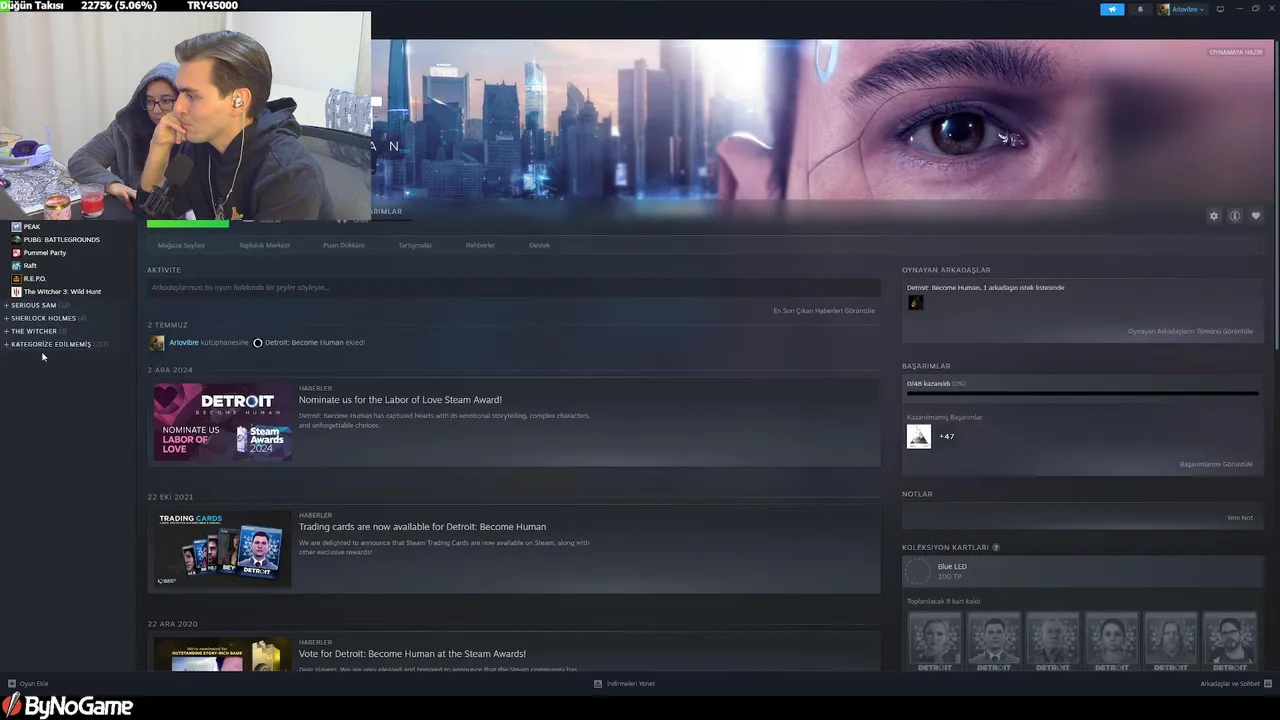Open Labor of Love news thumbnail
The height and width of the screenshot is (720, 1280).
point(222,422)
